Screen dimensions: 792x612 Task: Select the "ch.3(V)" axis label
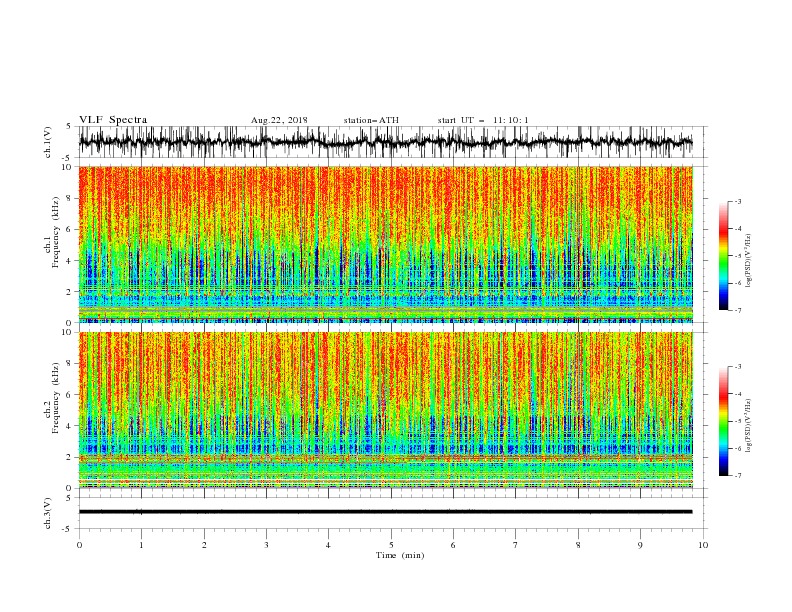point(48,514)
